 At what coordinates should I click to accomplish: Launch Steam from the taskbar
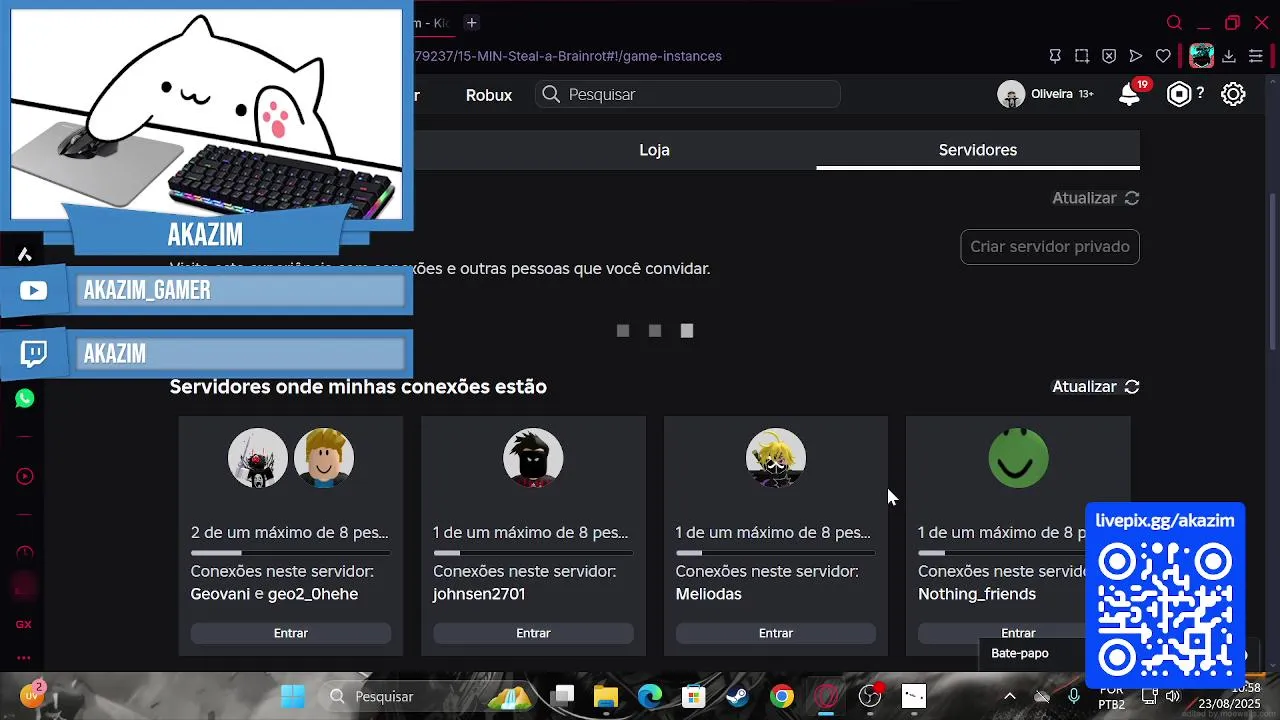tap(737, 696)
